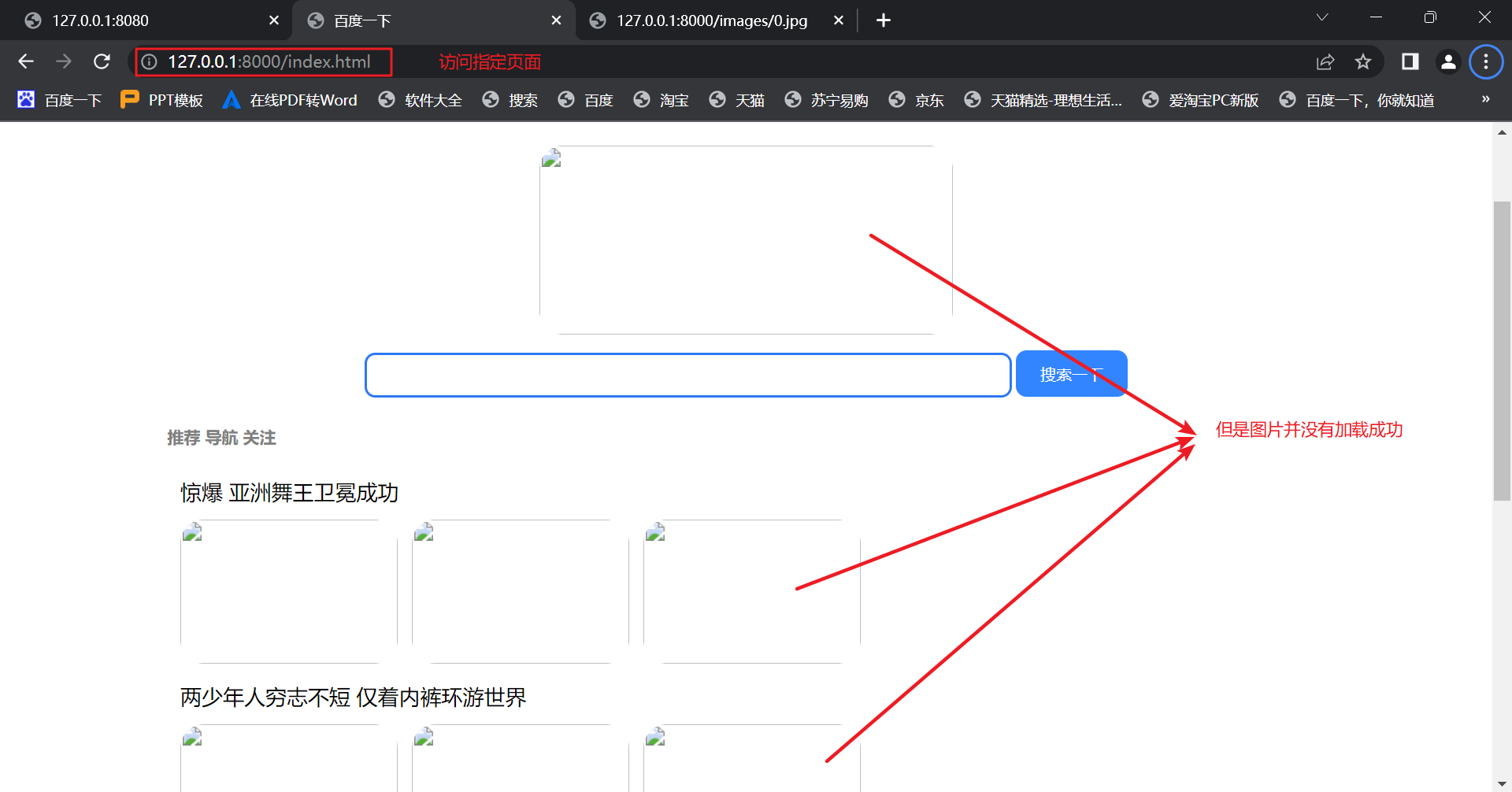The image size is (1512, 792).
Task: Open a new browser tab
Action: coord(884,20)
